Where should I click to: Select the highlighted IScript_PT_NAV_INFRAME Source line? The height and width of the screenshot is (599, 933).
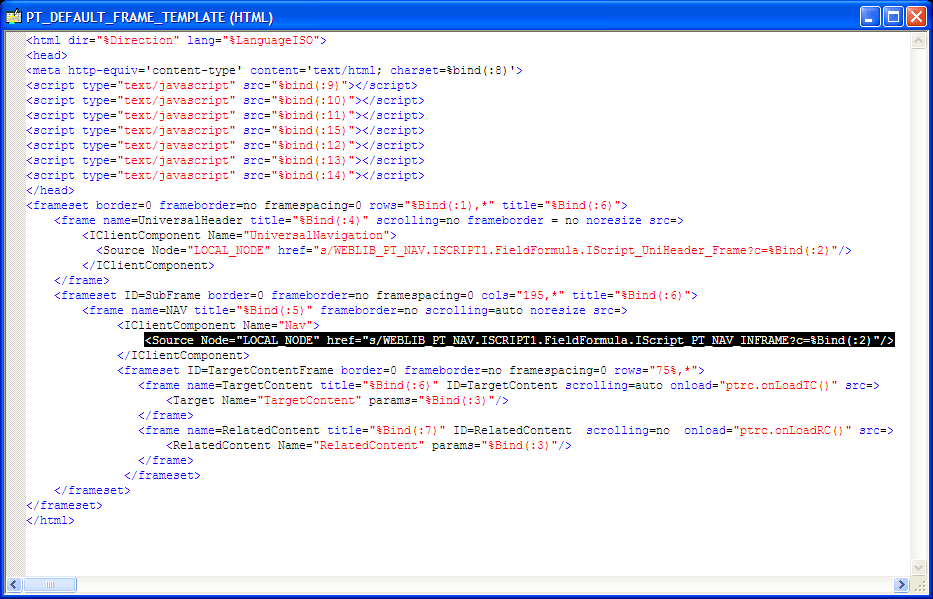(x=520, y=339)
